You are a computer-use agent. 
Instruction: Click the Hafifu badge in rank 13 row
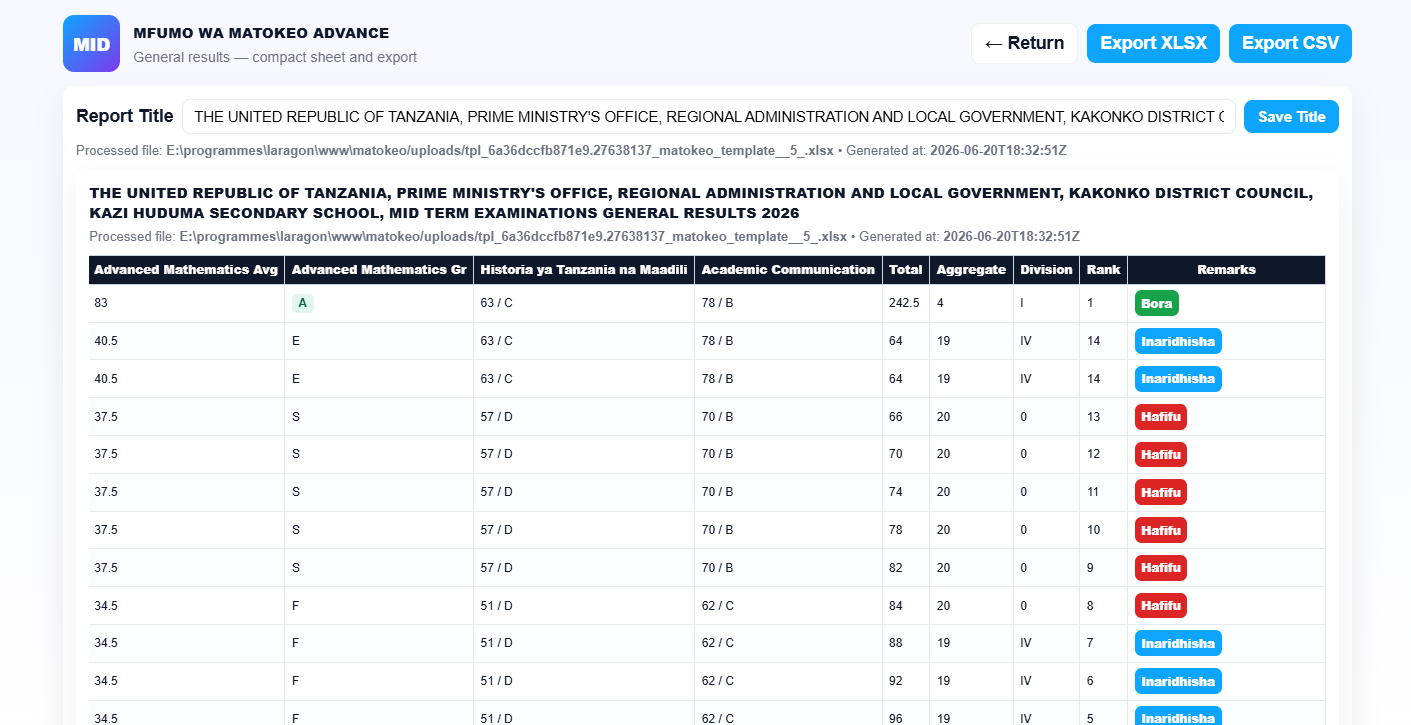coord(1161,417)
